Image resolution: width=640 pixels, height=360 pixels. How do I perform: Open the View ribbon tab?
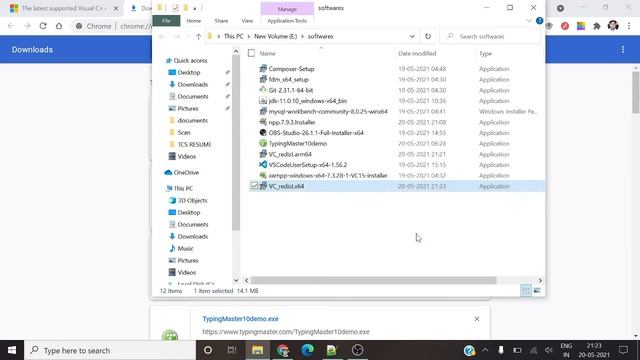[247, 20]
